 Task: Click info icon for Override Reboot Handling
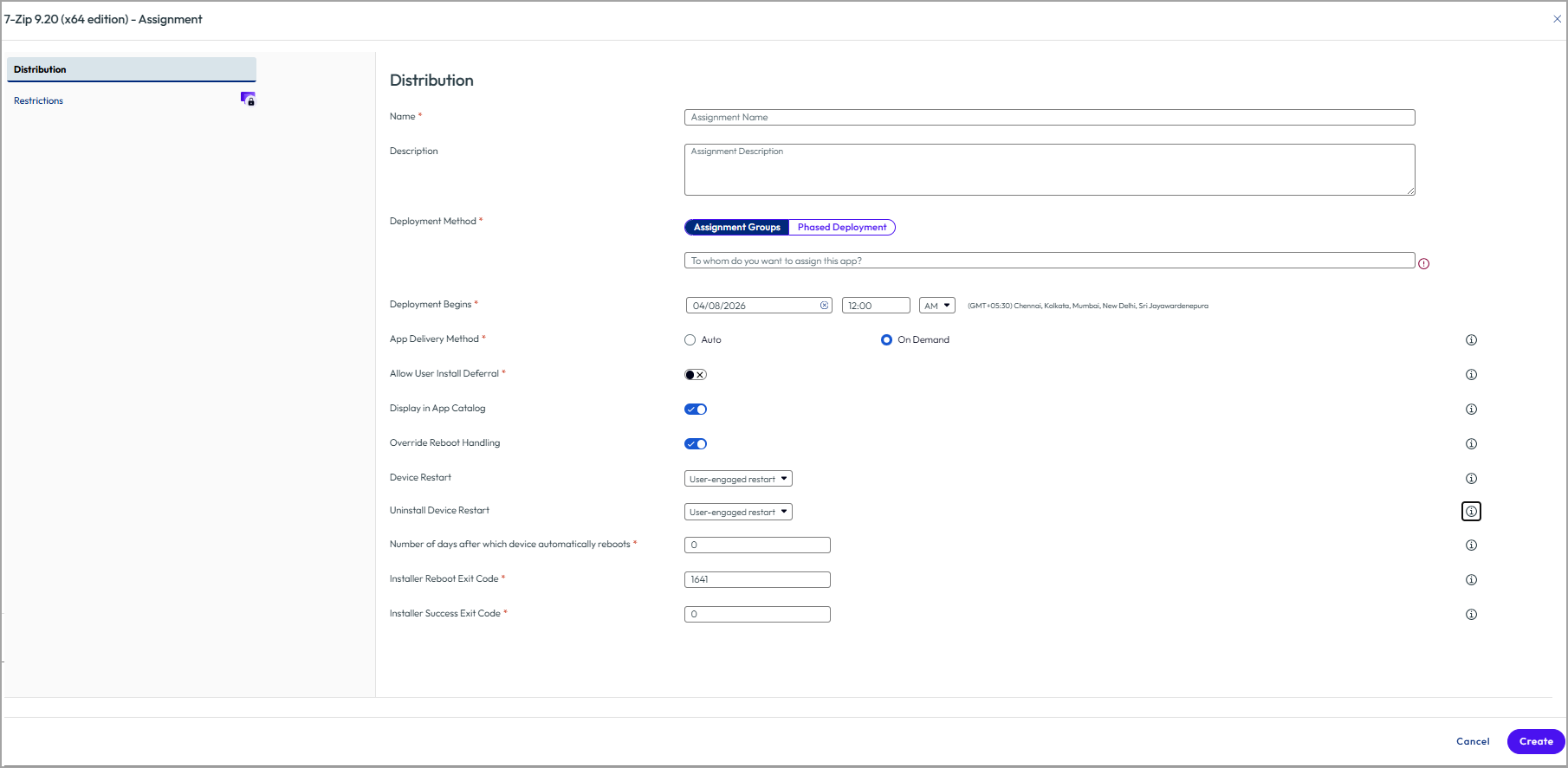point(1471,444)
